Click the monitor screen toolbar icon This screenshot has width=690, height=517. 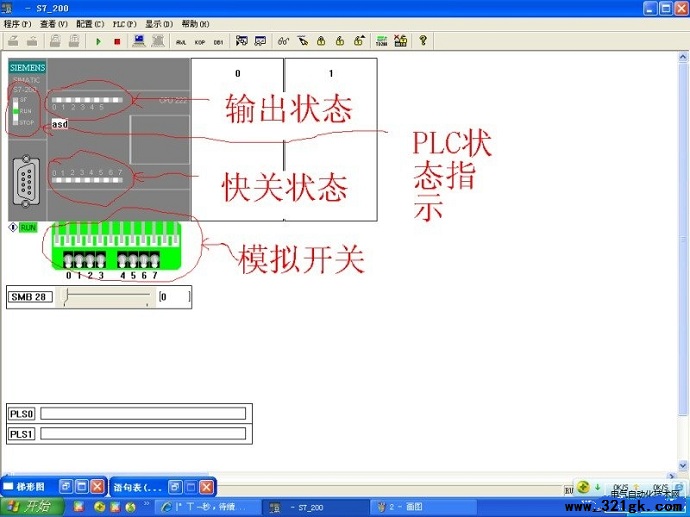[261, 41]
